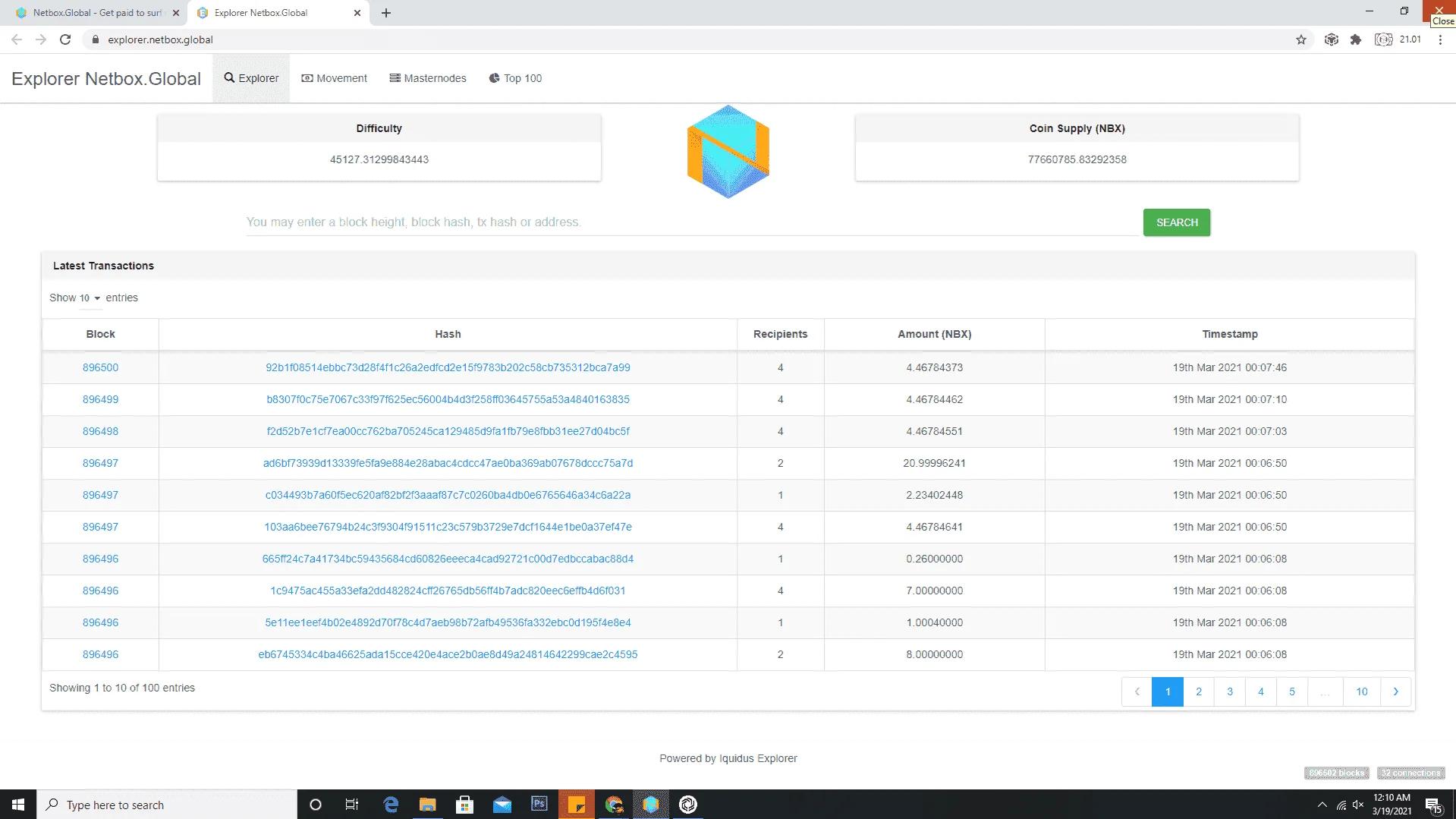Open the extensions puzzle icon
The height and width of the screenshot is (819, 1456).
tap(1356, 39)
